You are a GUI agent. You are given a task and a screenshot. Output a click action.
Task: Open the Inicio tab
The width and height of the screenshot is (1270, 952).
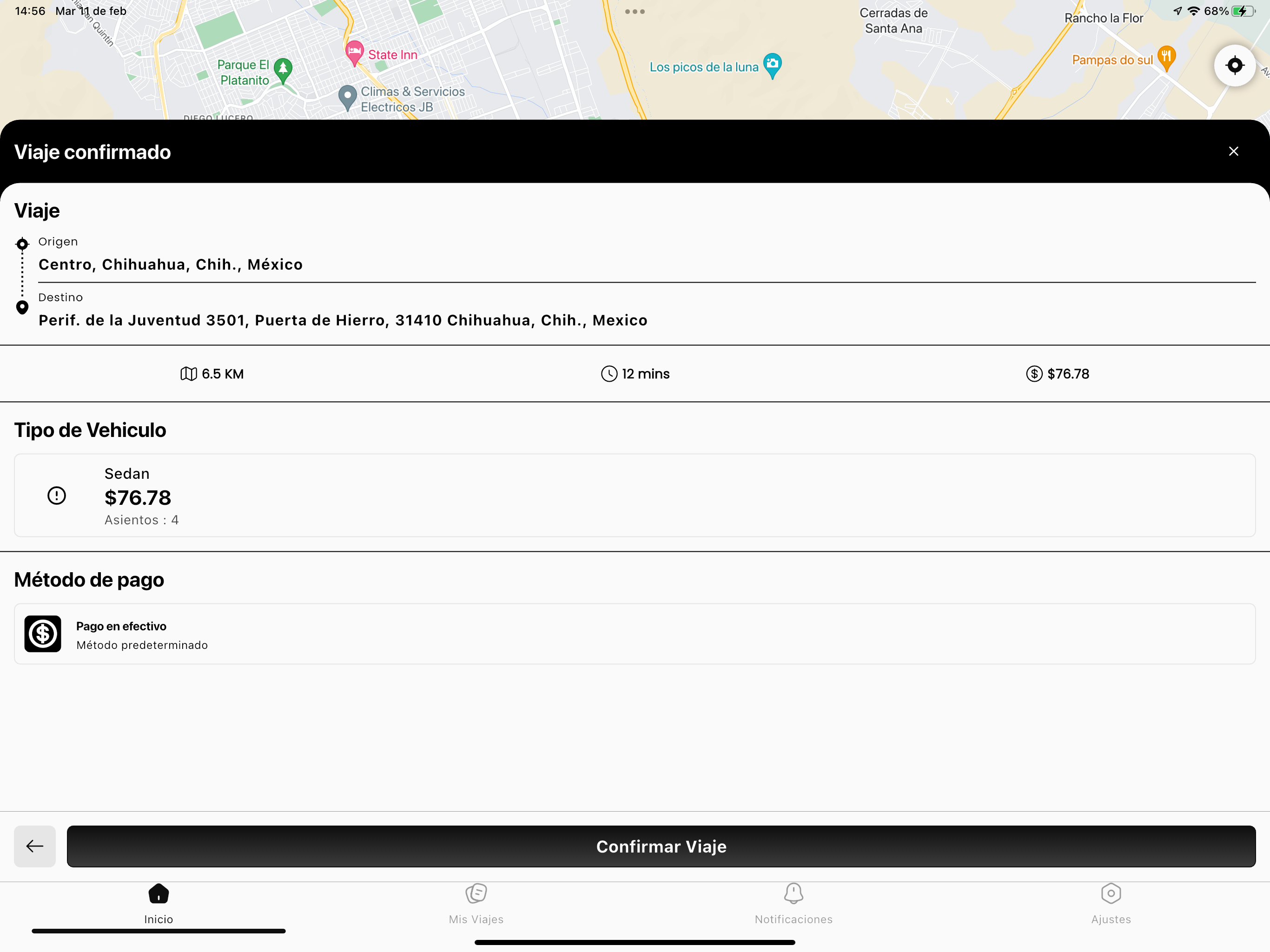pos(159,904)
